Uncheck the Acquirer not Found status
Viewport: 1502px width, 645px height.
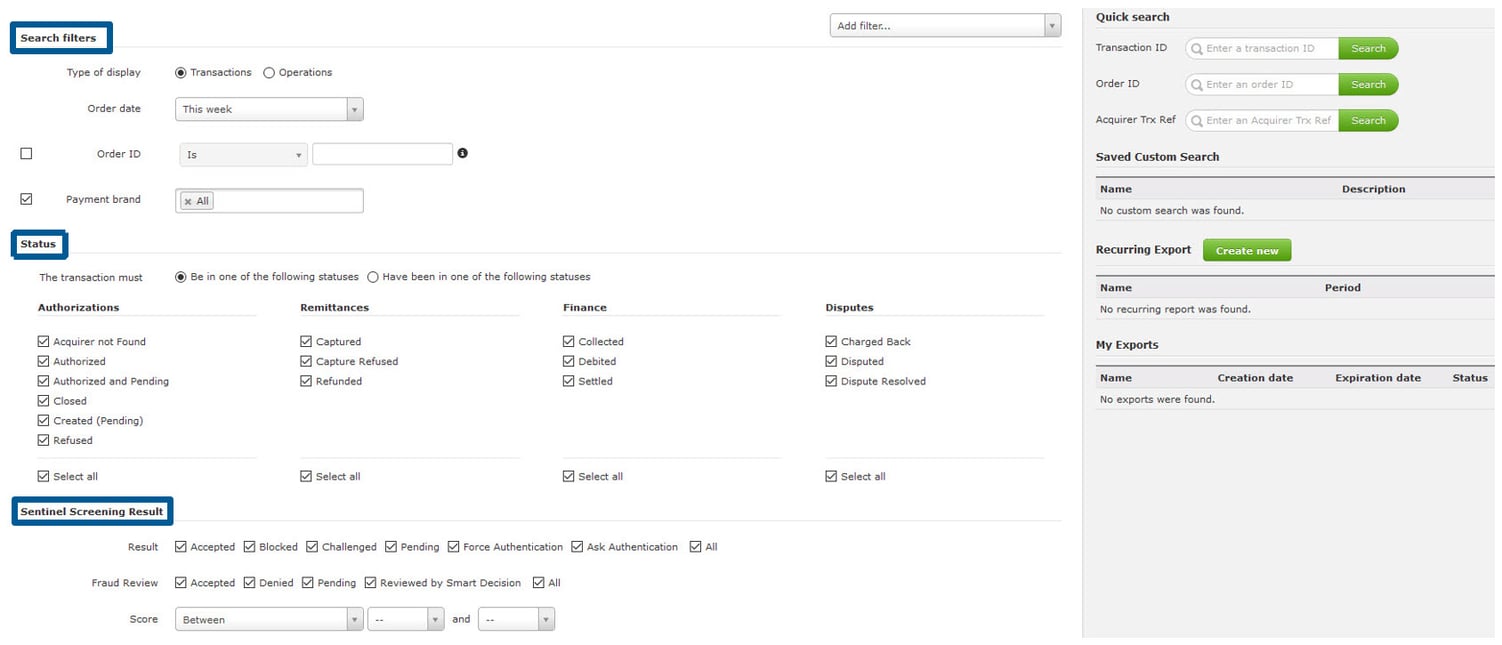coord(43,341)
